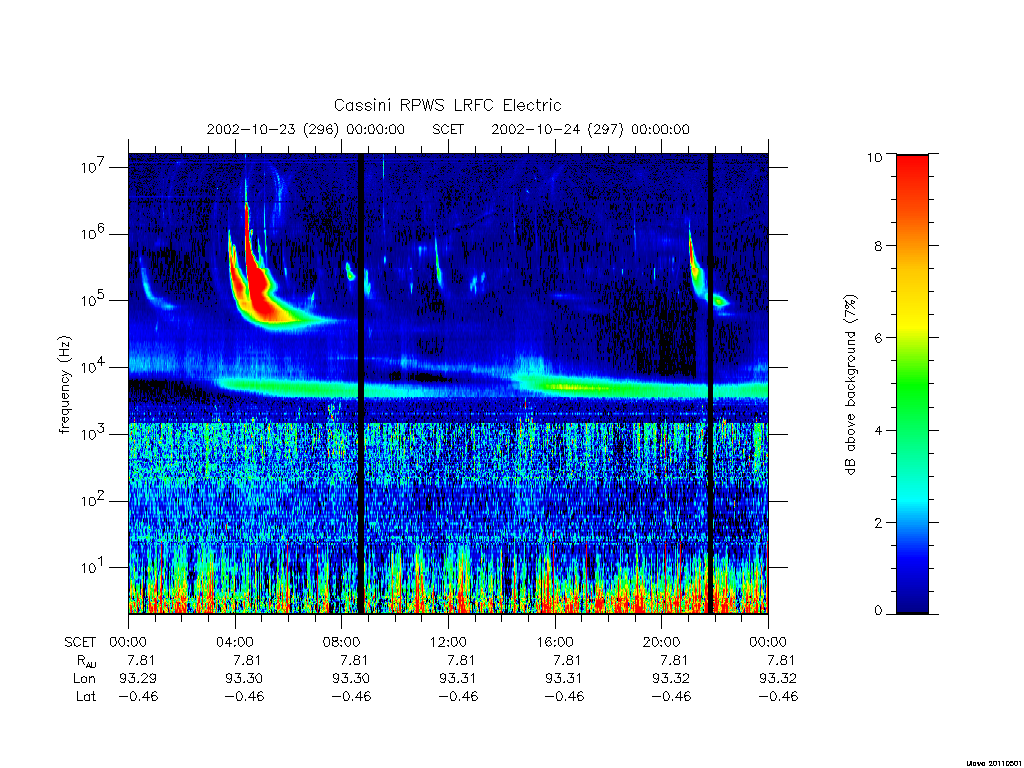Select the 10^1 frequency tick label
The height and width of the screenshot is (768, 1024).
click(x=93, y=567)
